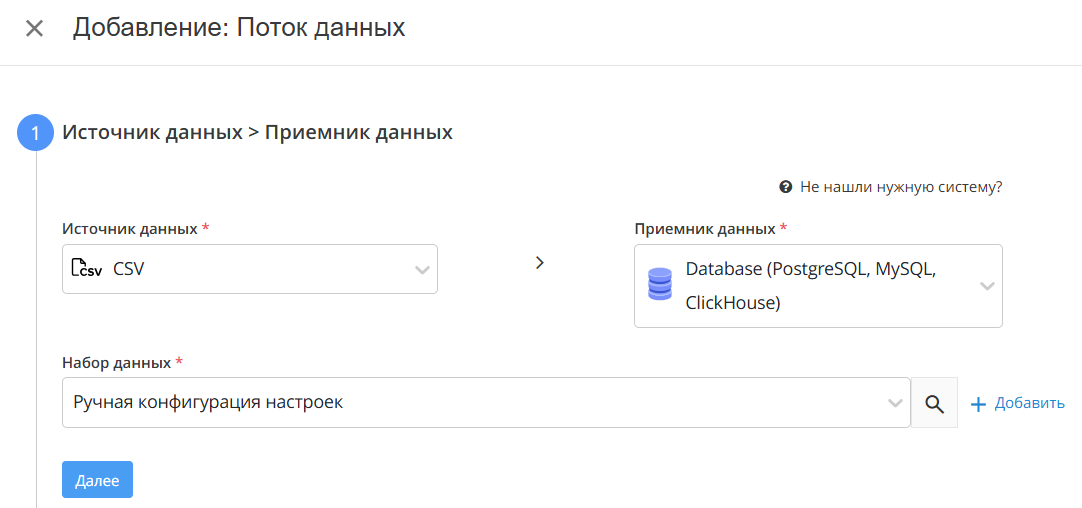
Task: Click the CSV file icon in source field
Action: pos(86,268)
